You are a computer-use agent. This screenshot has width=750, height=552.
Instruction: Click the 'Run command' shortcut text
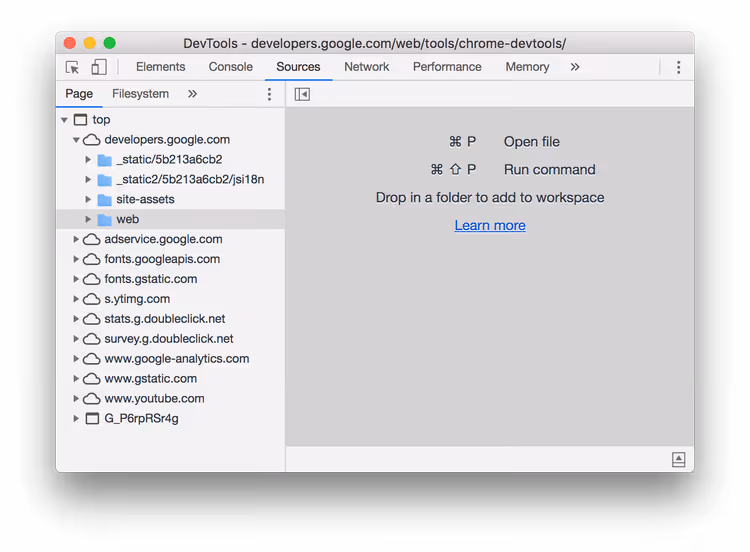[550, 169]
